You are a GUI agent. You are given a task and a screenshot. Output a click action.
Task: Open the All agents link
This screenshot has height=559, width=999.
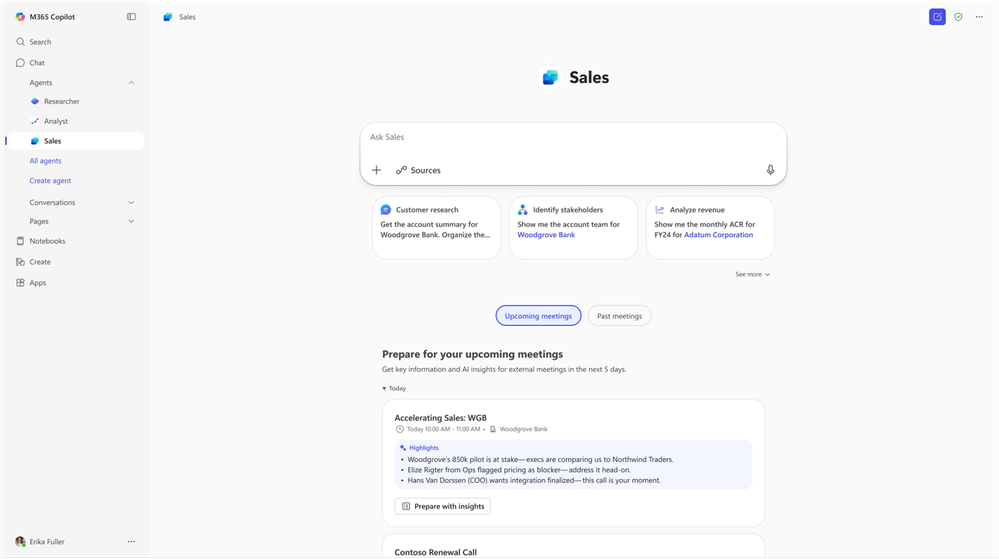point(45,161)
